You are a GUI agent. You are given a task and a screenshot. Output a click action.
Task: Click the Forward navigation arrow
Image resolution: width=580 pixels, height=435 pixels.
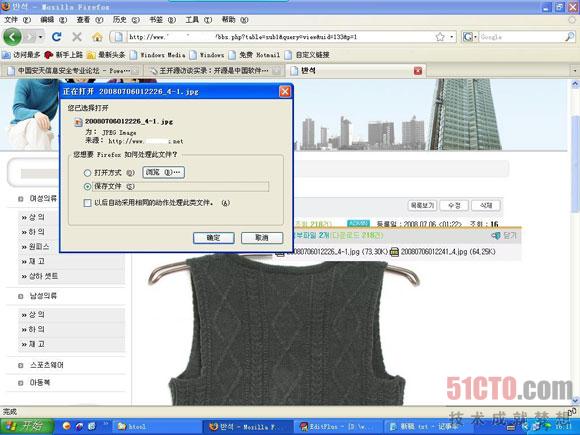30,37
